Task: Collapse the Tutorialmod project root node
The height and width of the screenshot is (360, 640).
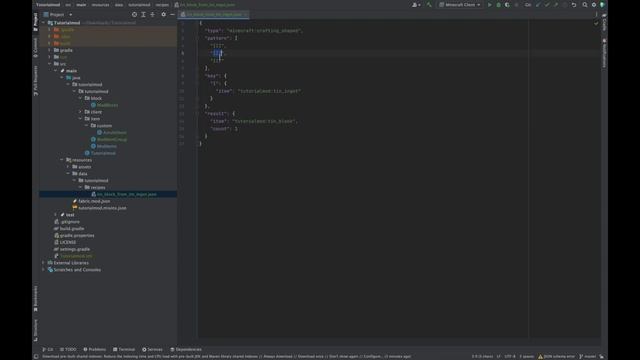Action: tap(44, 23)
